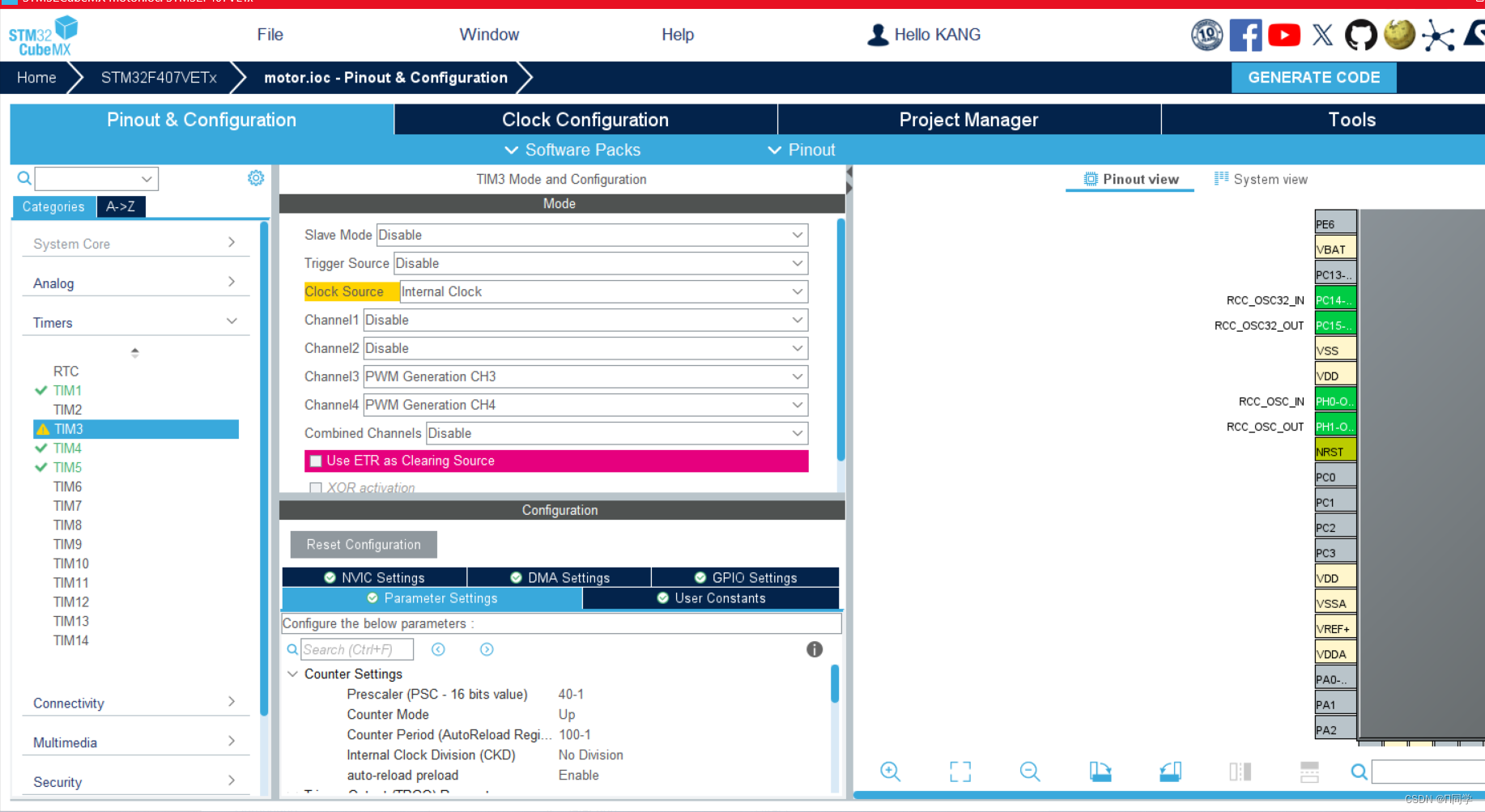The width and height of the screenshot is (1485, 812).
Task: Switch to the A->Z tab
Action: tap(121, 206)
